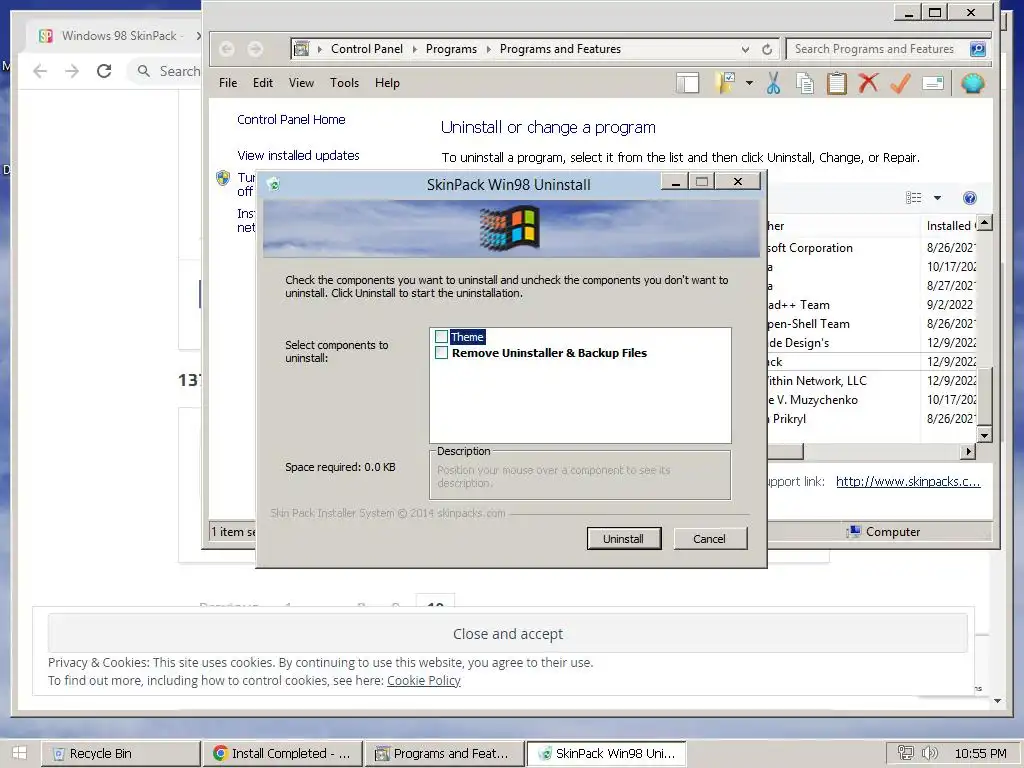Screen dimensions: 1024x768
Task: Click the forward arrow in Control Panel window
Action: 255,49
